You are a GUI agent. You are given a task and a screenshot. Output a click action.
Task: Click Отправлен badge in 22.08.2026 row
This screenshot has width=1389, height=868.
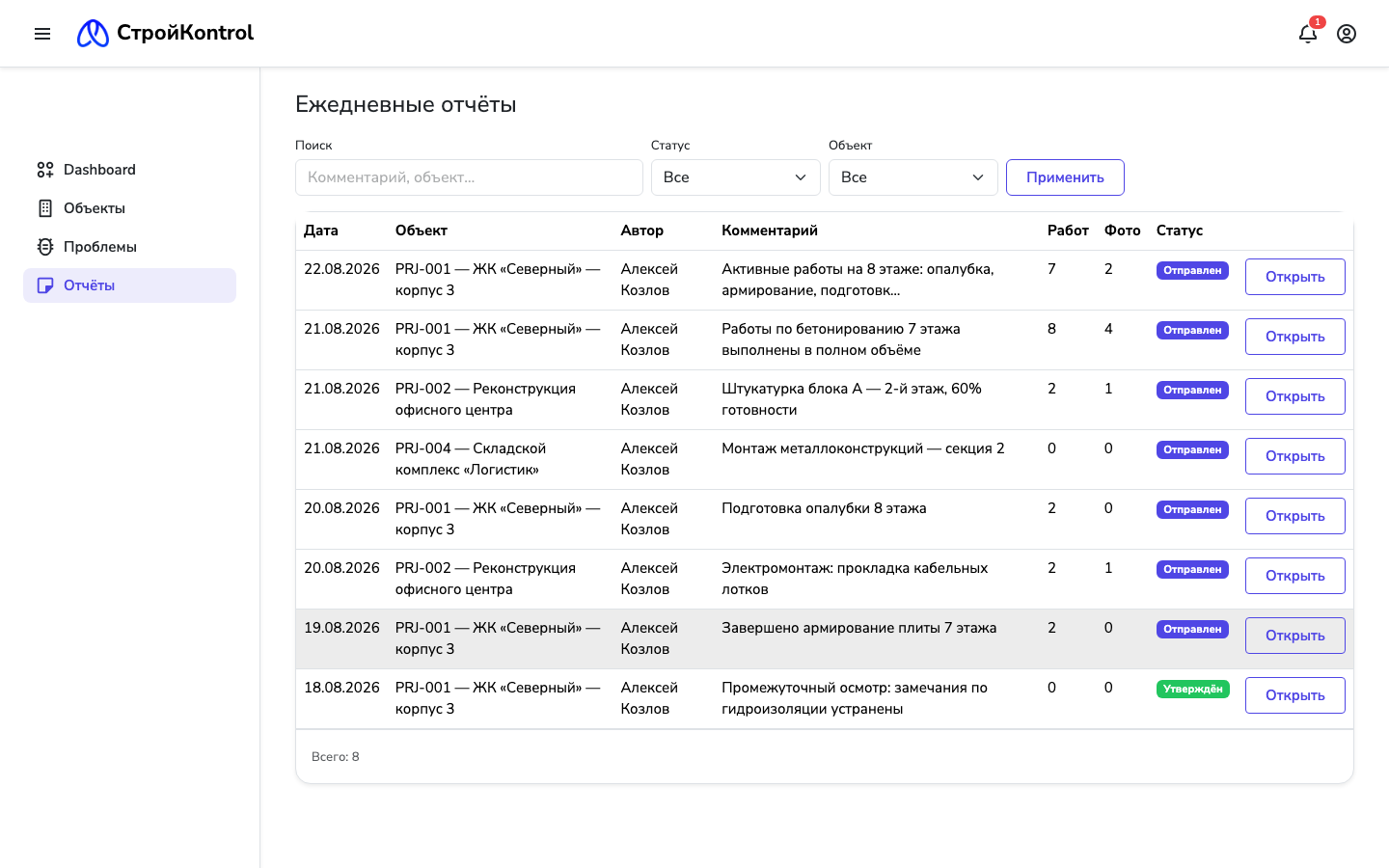coord(1192,270)
